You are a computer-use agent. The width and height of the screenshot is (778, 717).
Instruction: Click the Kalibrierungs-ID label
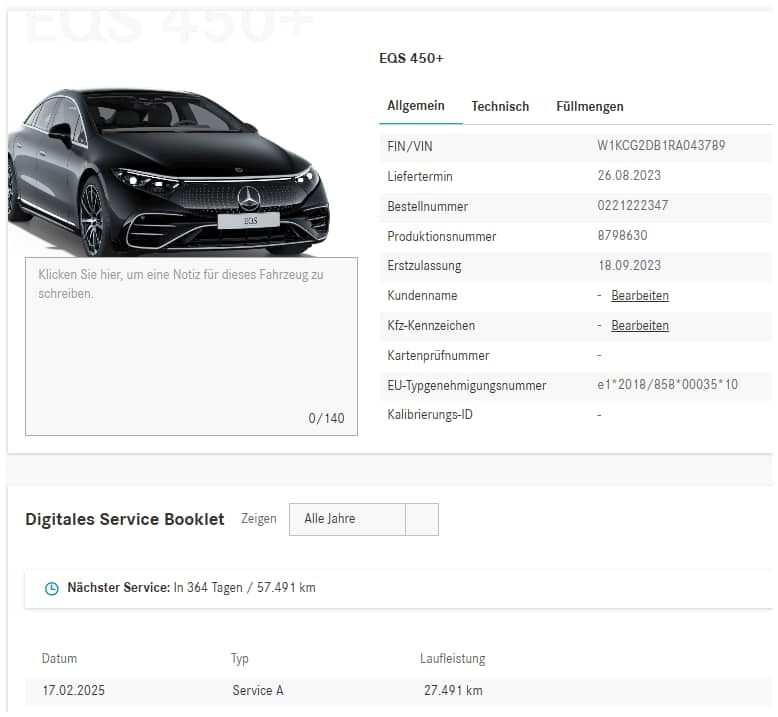430,414
